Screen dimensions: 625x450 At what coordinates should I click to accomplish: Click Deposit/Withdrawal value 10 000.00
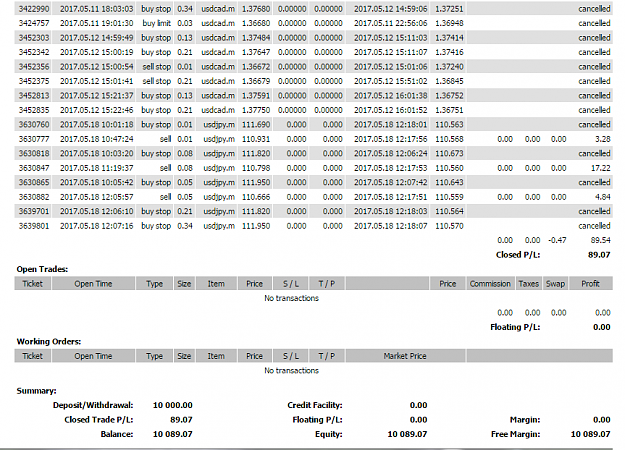click(173, 405)
